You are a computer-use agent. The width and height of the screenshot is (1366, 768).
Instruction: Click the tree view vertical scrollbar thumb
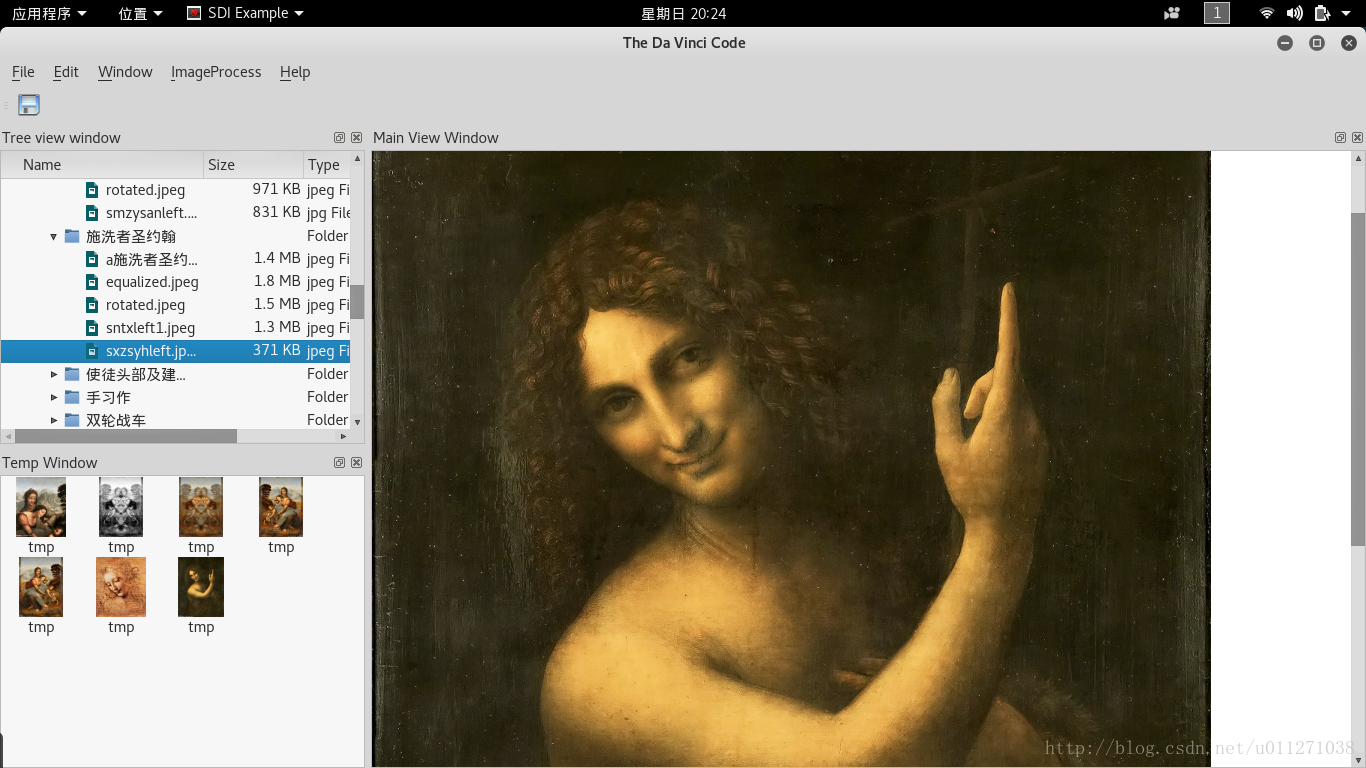(x=357, y=301)
